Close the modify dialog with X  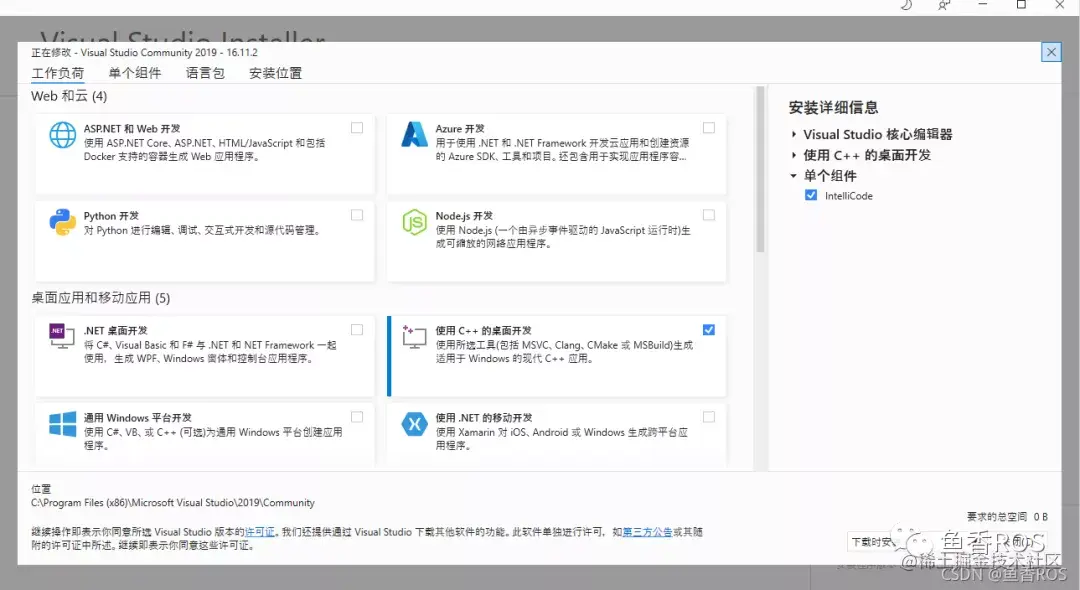(1051, 52)
